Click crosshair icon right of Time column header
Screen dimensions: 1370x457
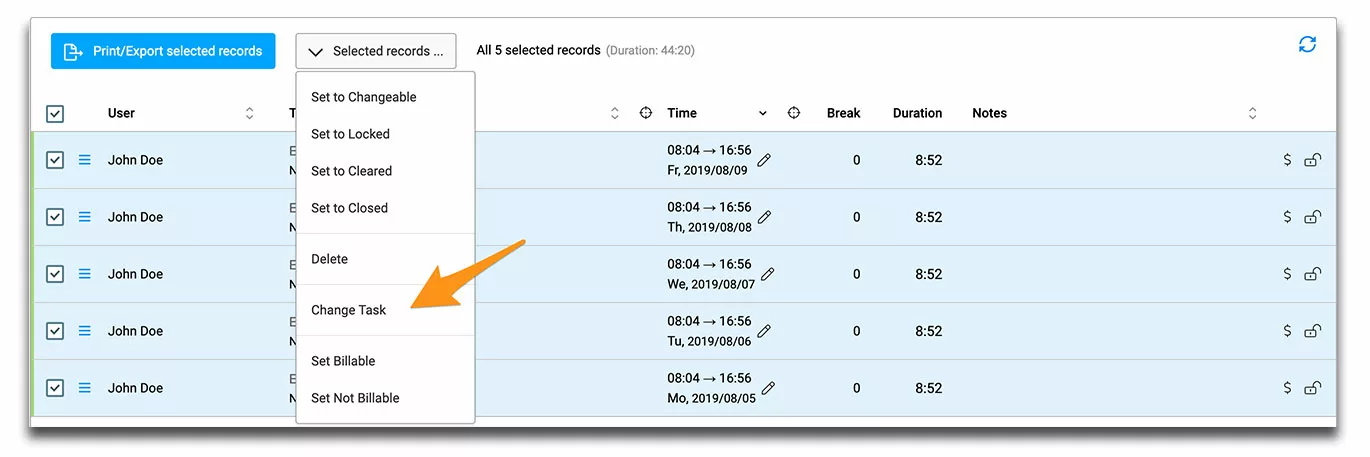(794, 113)
